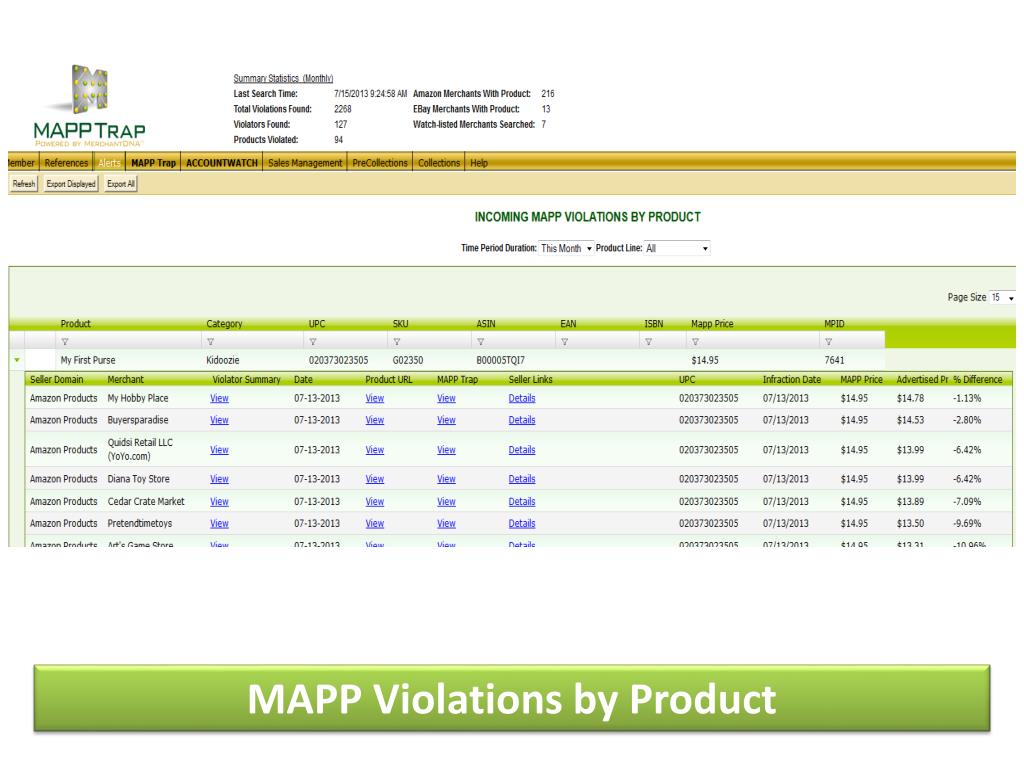Screen dimensions: 1024x768
Task: Open the Collections menu
Action: pos(439,163)
